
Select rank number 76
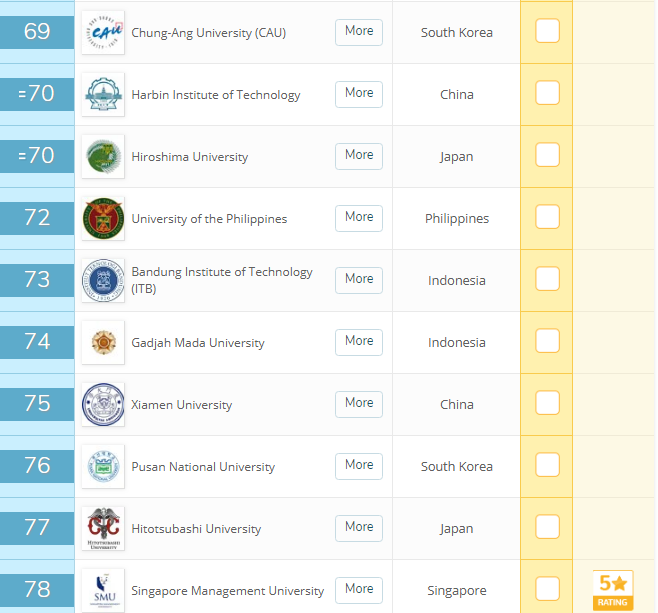point(37,466)
